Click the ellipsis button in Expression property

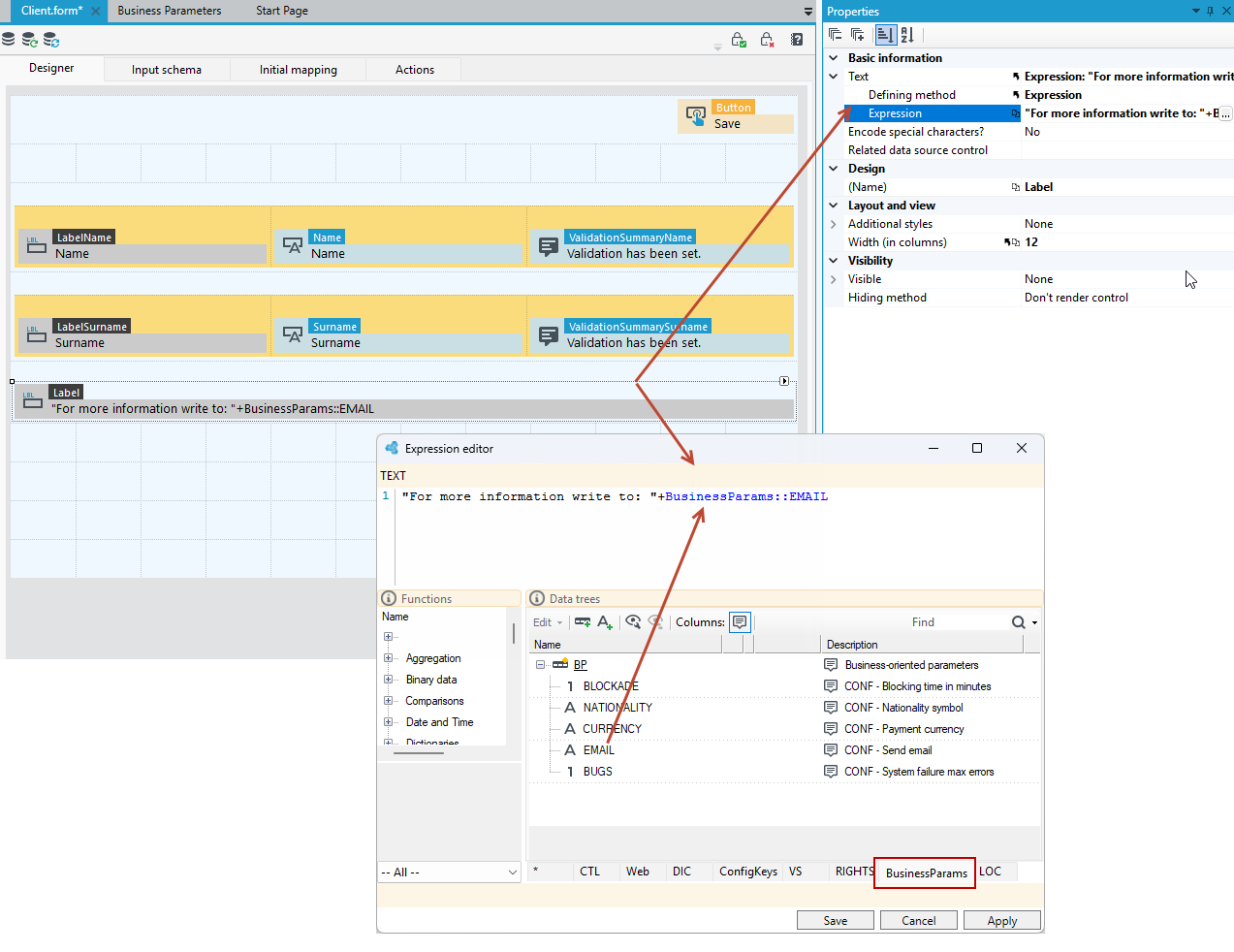1225,113
